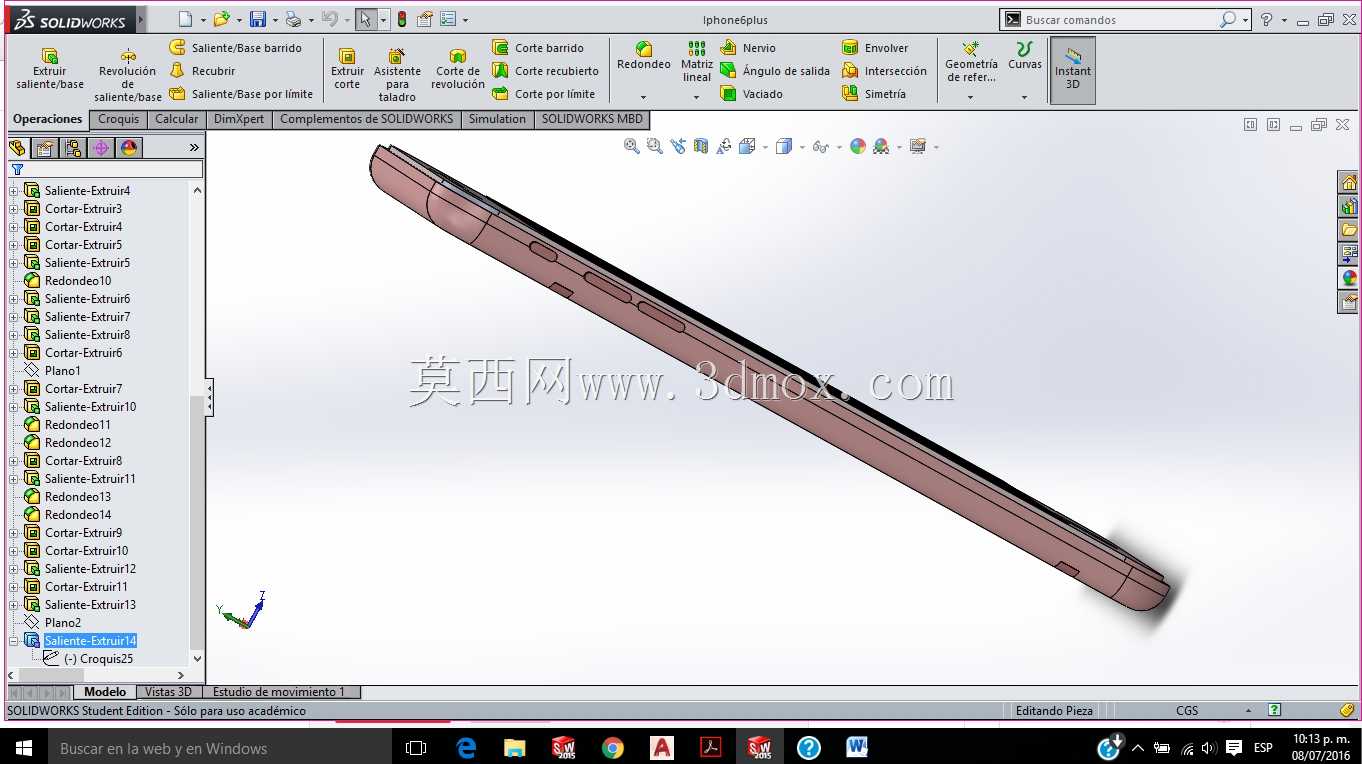1362x764 pixels.
Task: Select the Simetría mirror tool
Action: click(874, 94)
